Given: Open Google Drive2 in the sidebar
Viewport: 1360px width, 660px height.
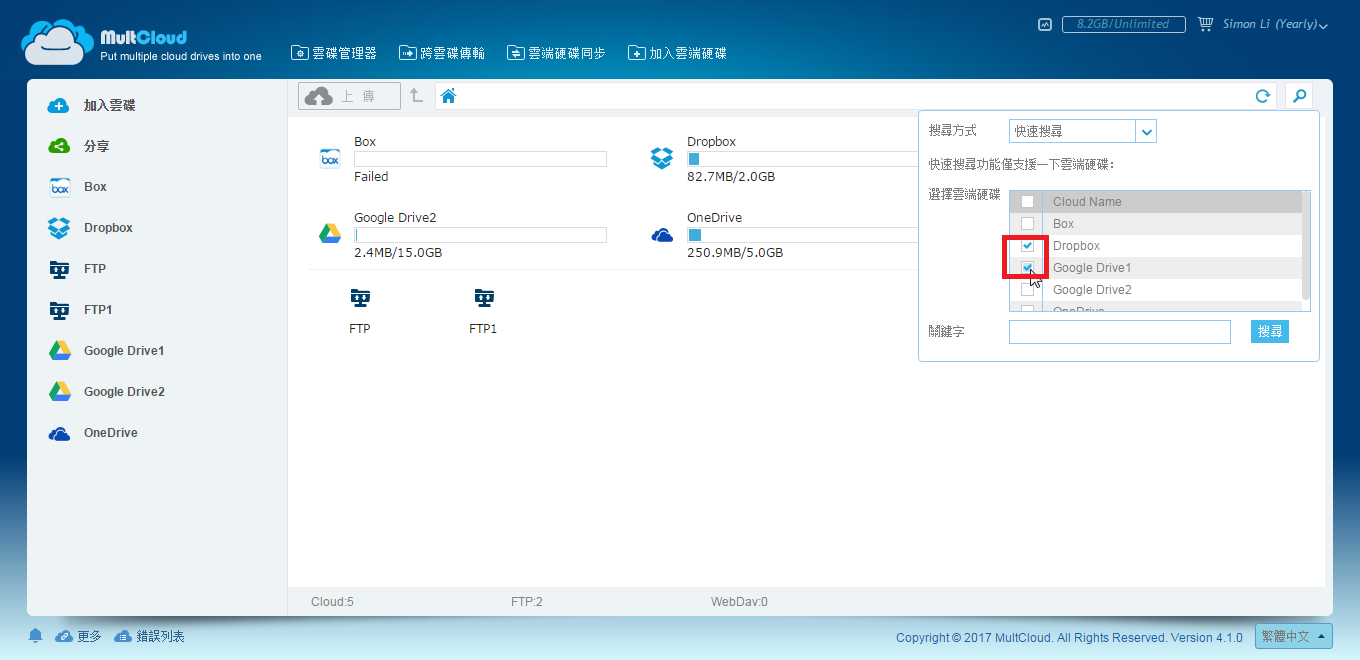Looking at the screenshot, I should point(106,392).
